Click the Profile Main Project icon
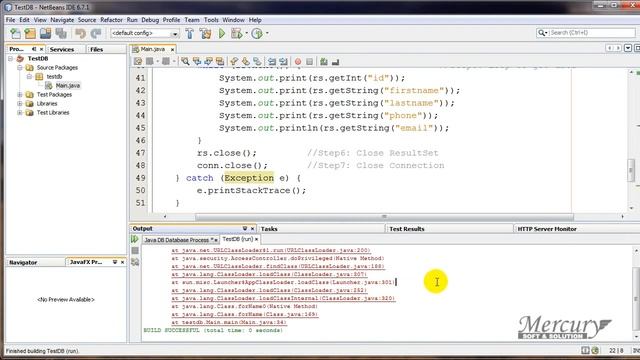The height and width of the screenshot is (360, 640). [x=257, y=33]
